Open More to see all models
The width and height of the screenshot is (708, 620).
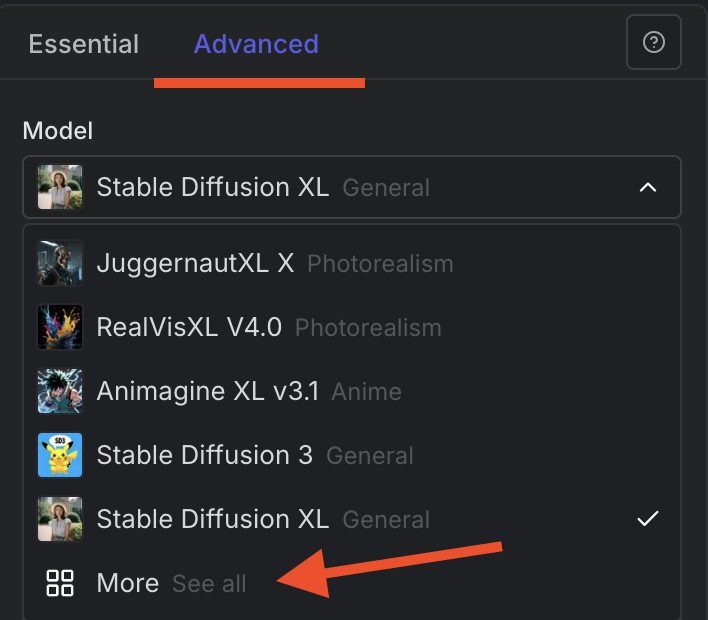[x=128, y=583]
